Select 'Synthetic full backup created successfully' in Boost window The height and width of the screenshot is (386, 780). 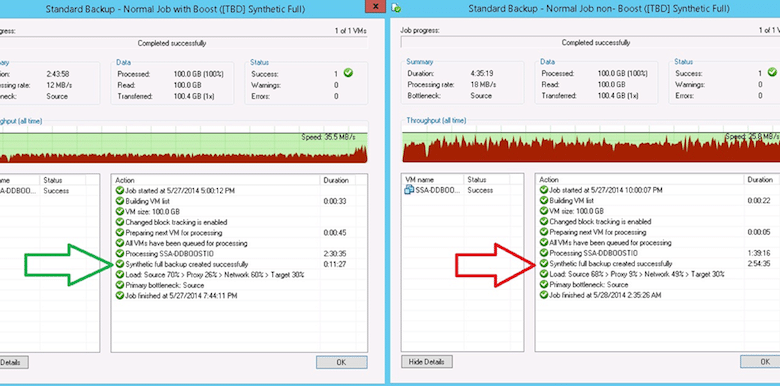pyautogui.click(x=239, y=264)
